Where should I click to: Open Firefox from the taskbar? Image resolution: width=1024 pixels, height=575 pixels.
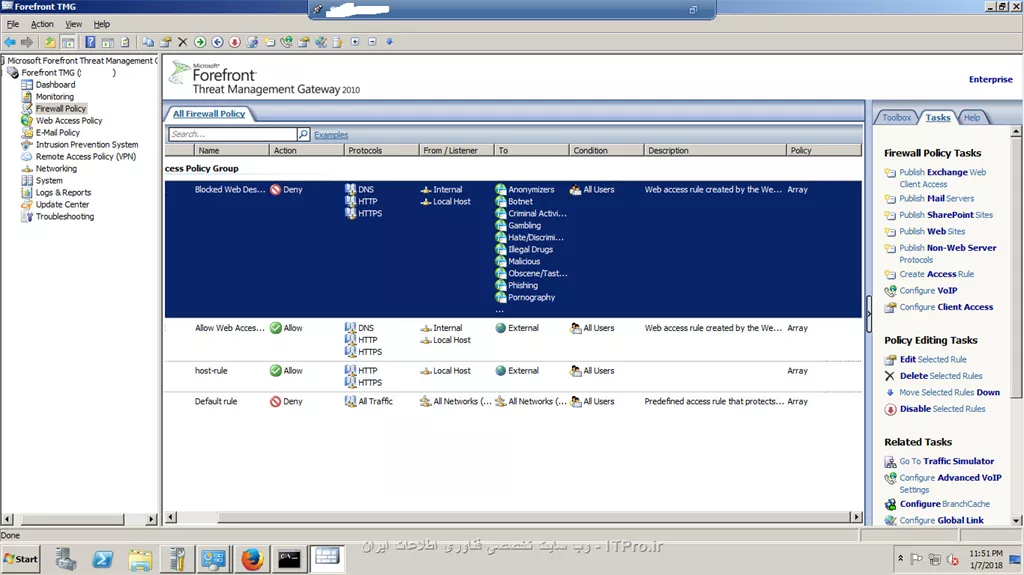tap(252, 559)
